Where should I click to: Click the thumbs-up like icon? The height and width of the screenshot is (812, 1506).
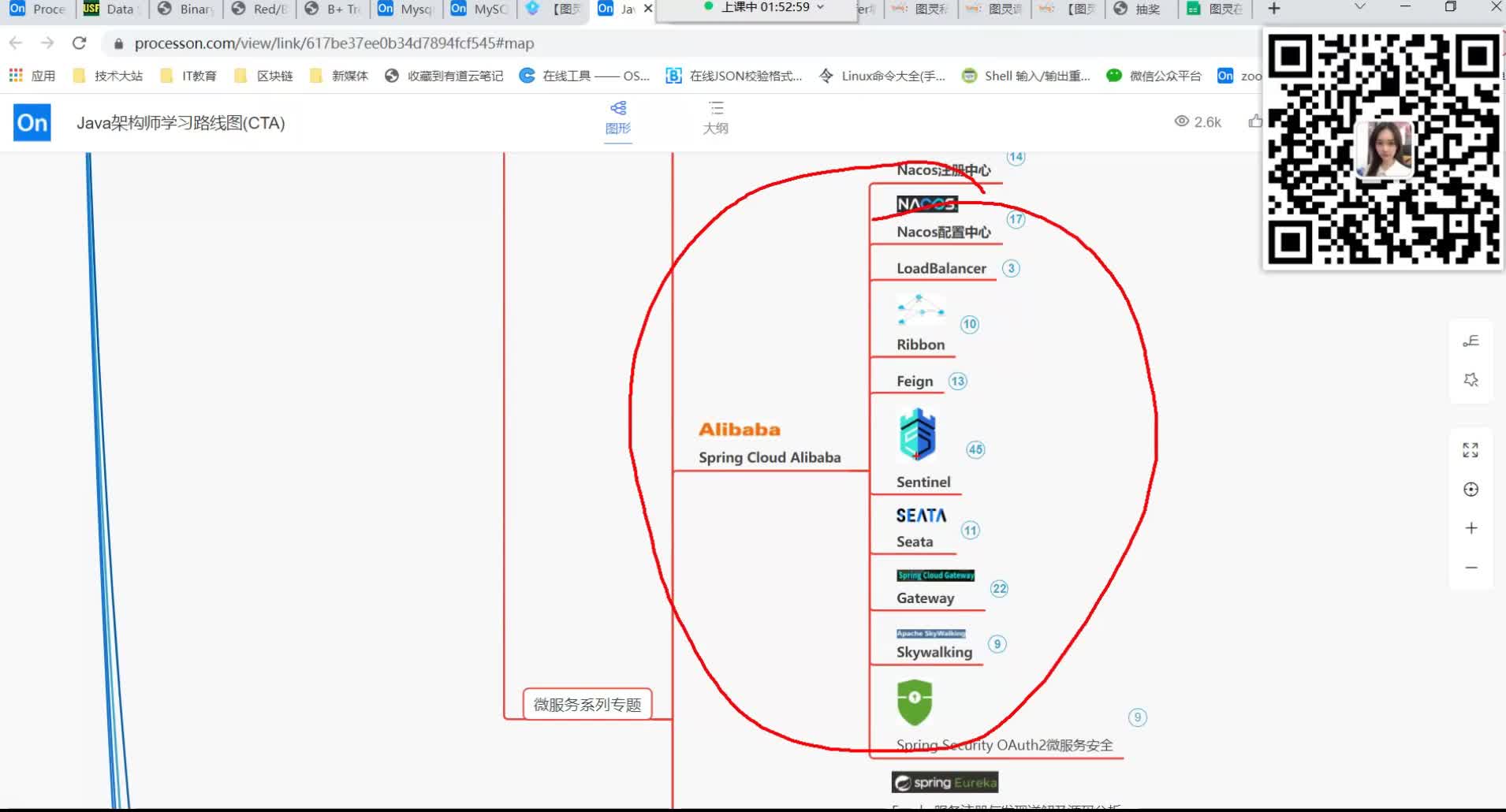1255,121
